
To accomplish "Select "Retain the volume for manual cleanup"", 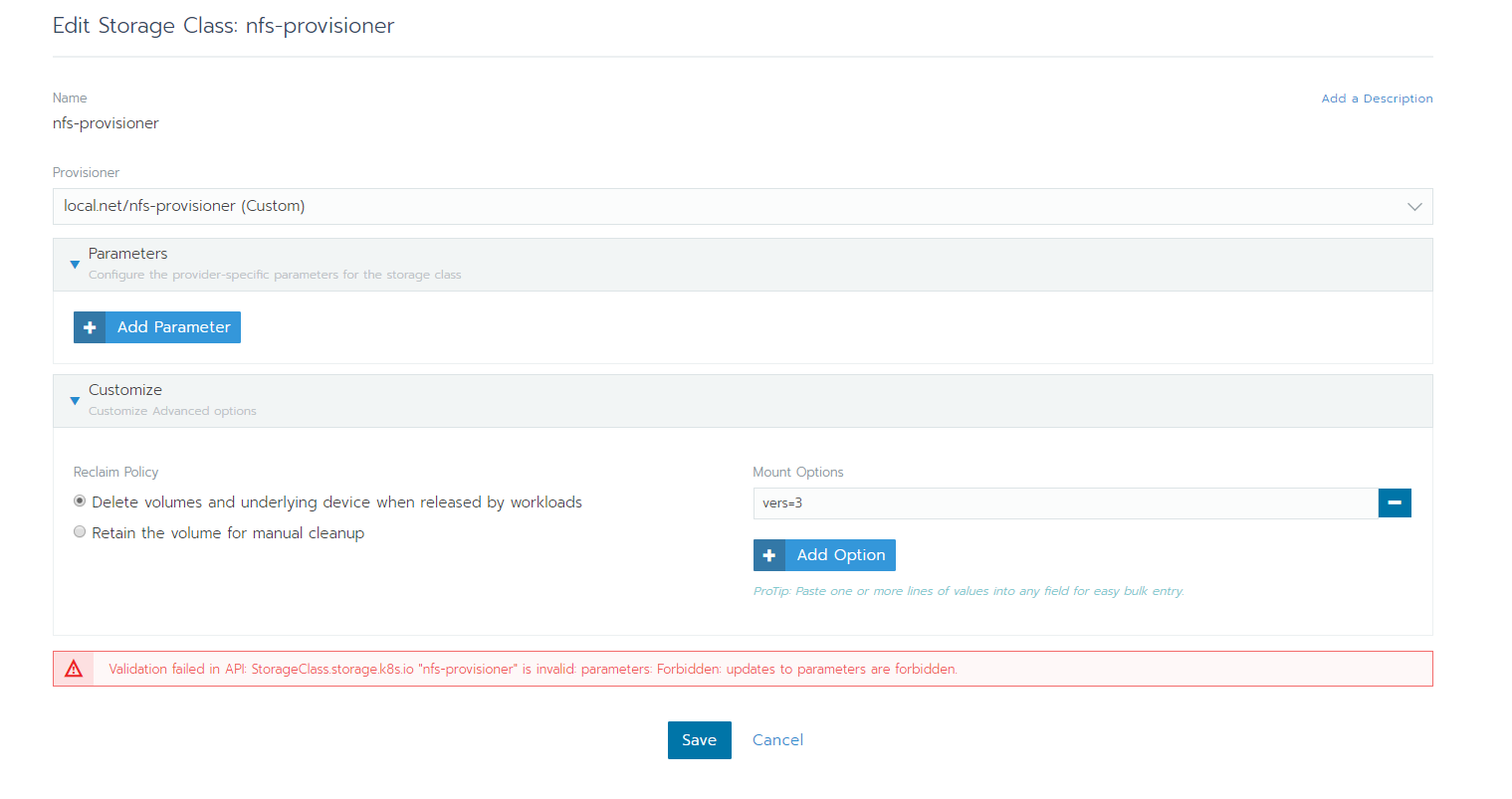I will [x=80, y=531].
